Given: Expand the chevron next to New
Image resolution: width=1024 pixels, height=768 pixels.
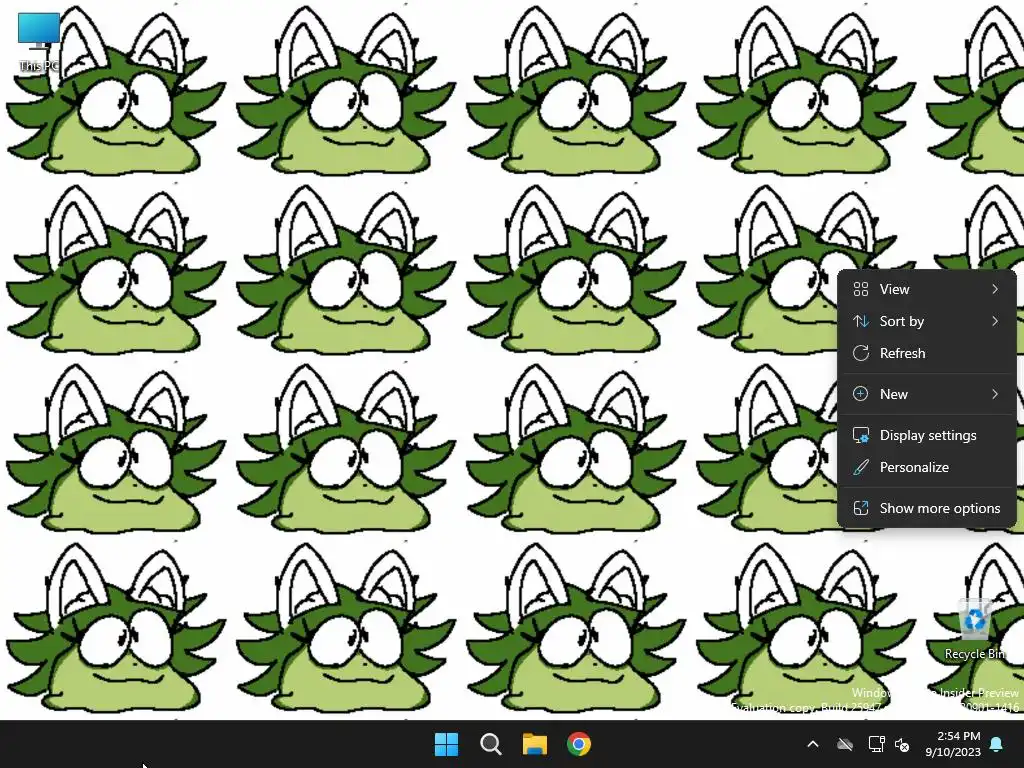Looking at the screenshot, I should coord(995,394).
